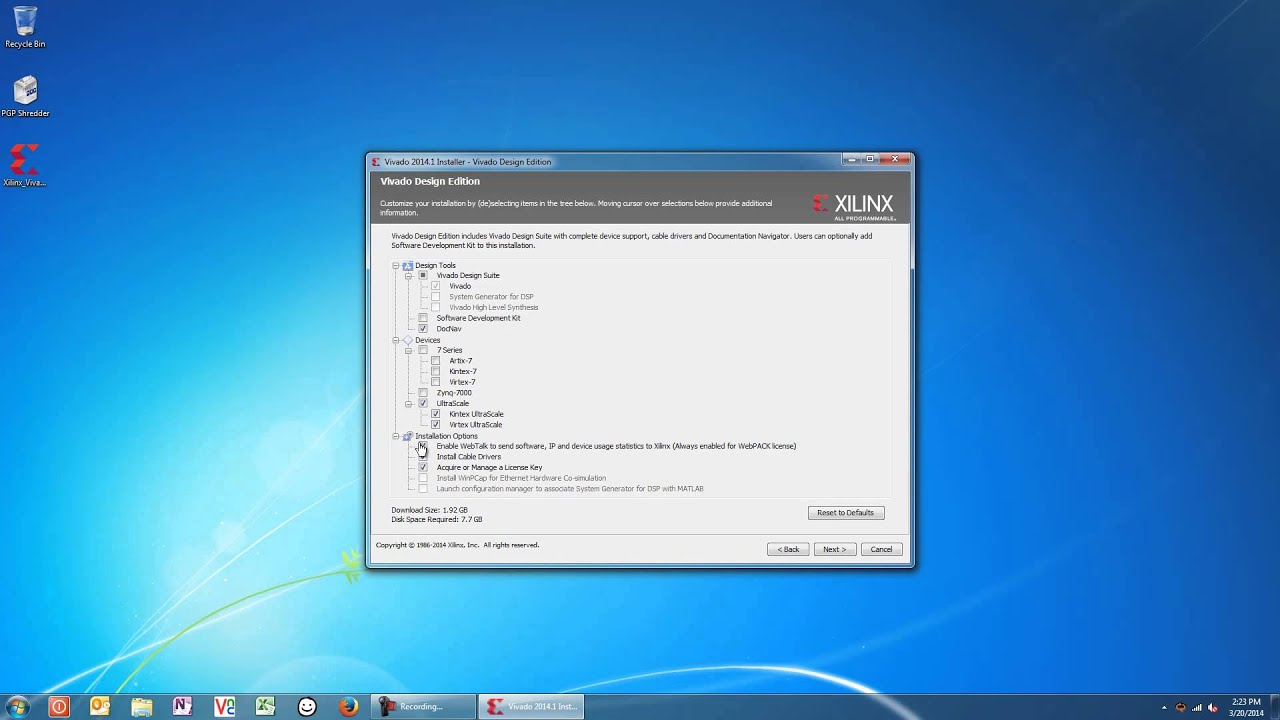
Task: Collapse the Devices tree node
Action: (395, 340)
